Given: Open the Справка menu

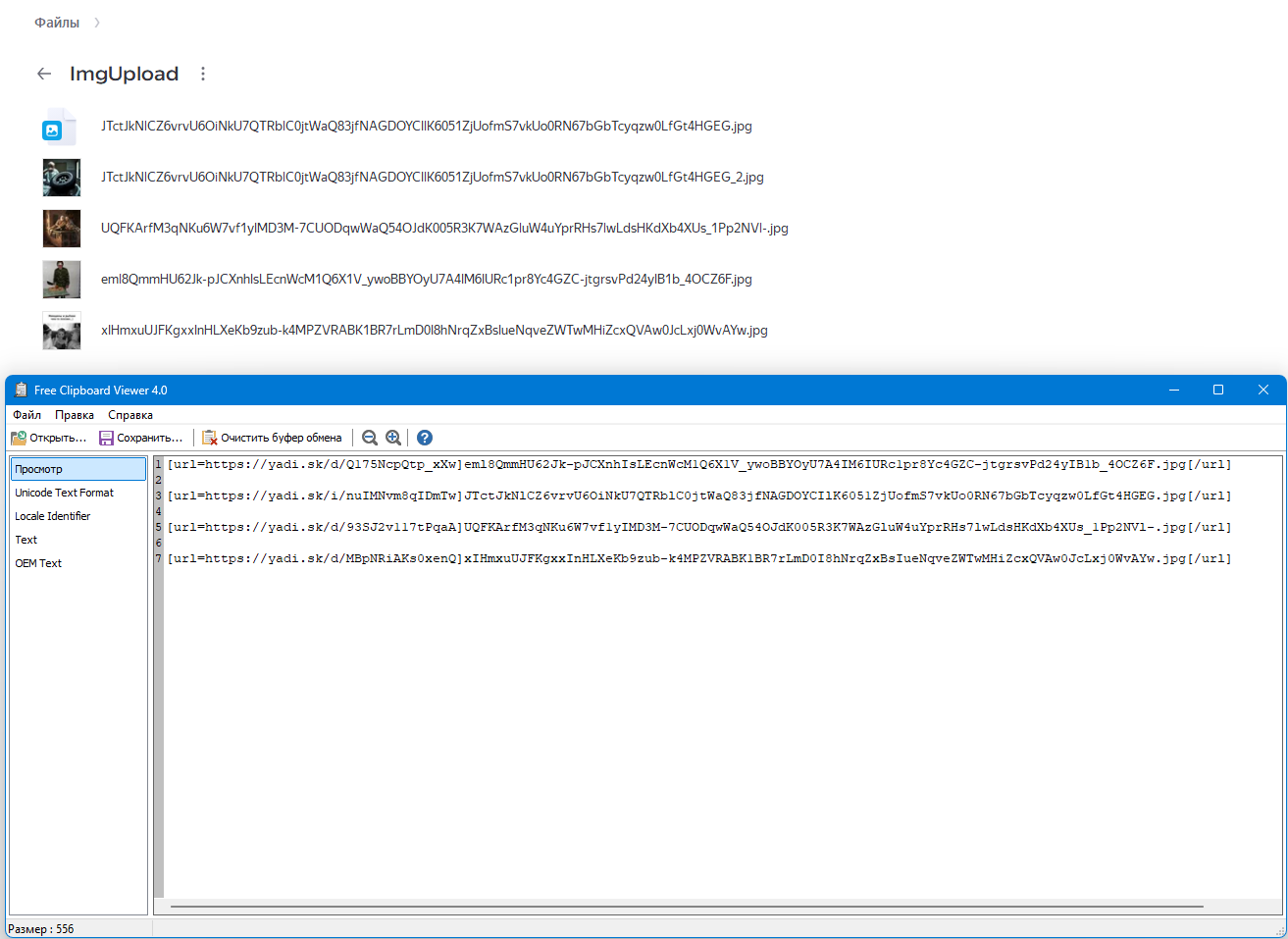Looking at the screenshot, I should coord(130,415).
